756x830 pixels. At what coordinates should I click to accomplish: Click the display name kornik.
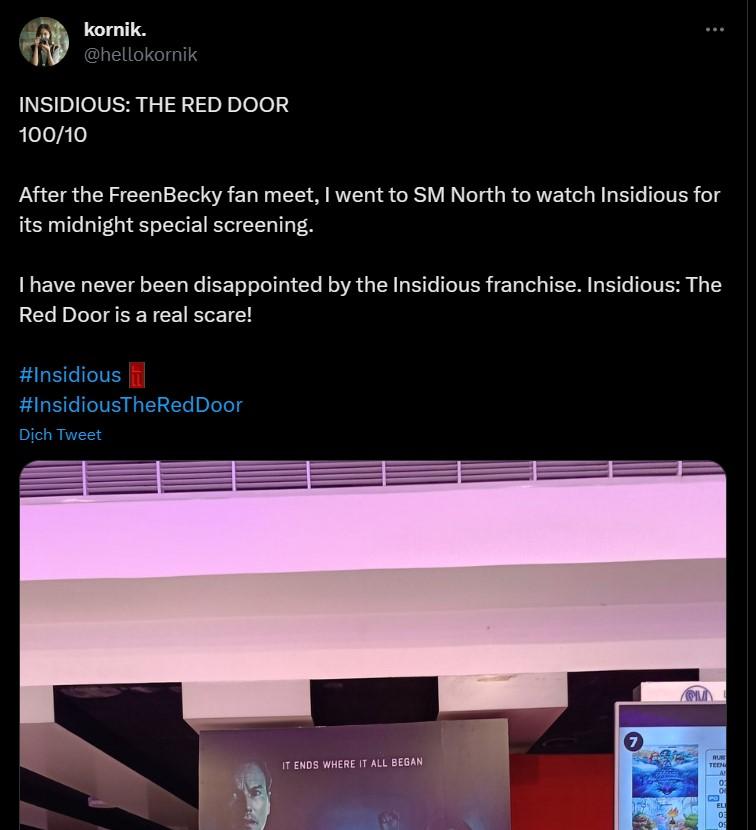[115, 30]
